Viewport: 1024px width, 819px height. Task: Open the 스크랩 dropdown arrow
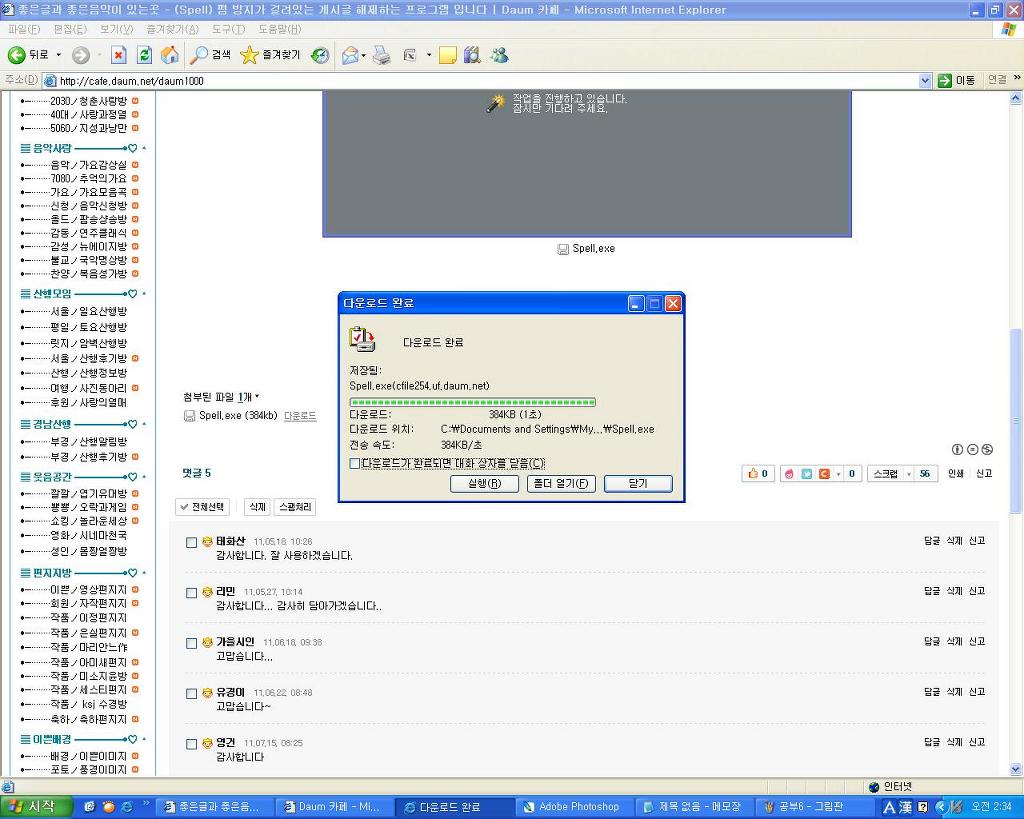(908, 474)
